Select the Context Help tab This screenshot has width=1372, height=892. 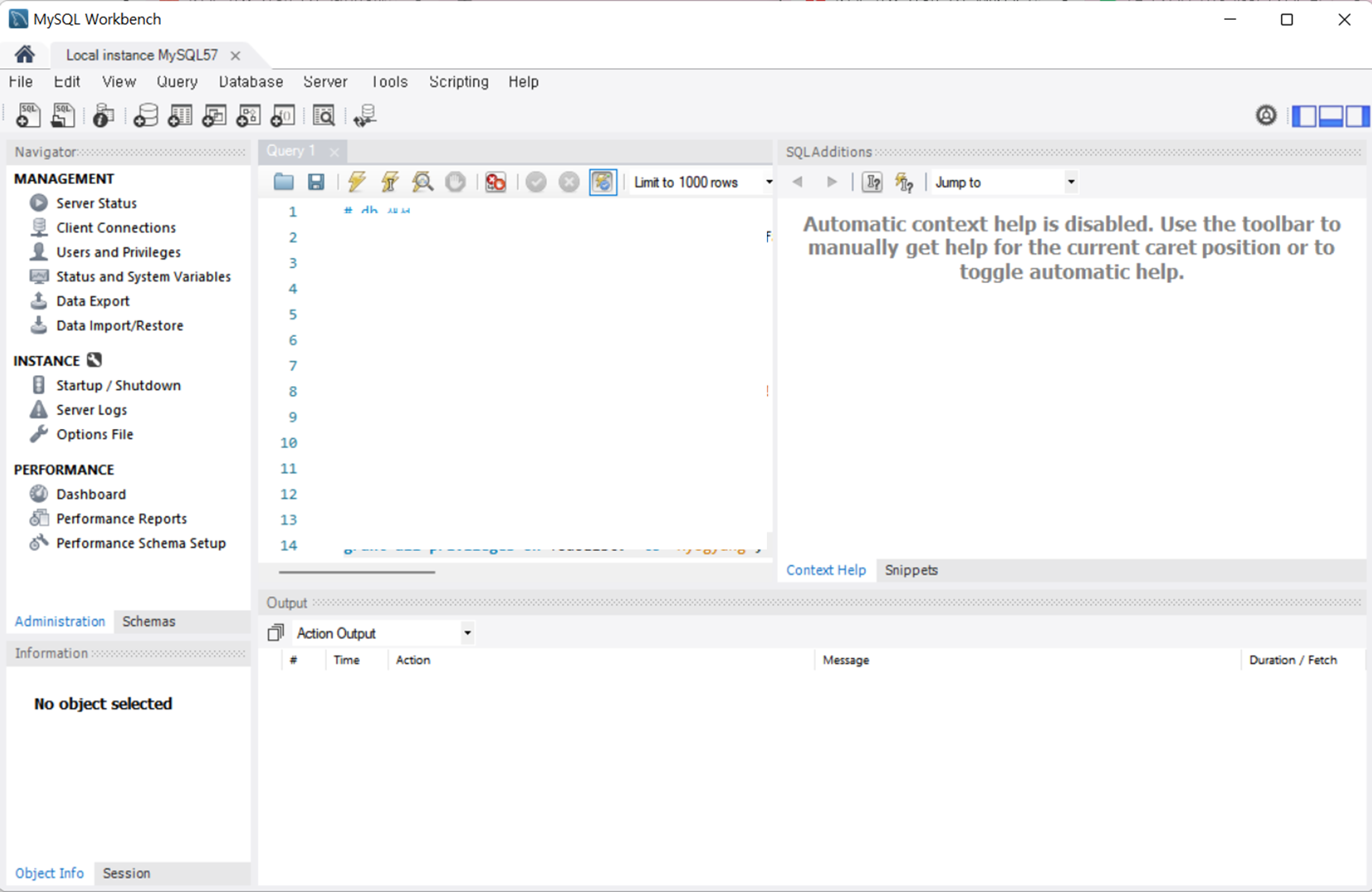[826, 570]
